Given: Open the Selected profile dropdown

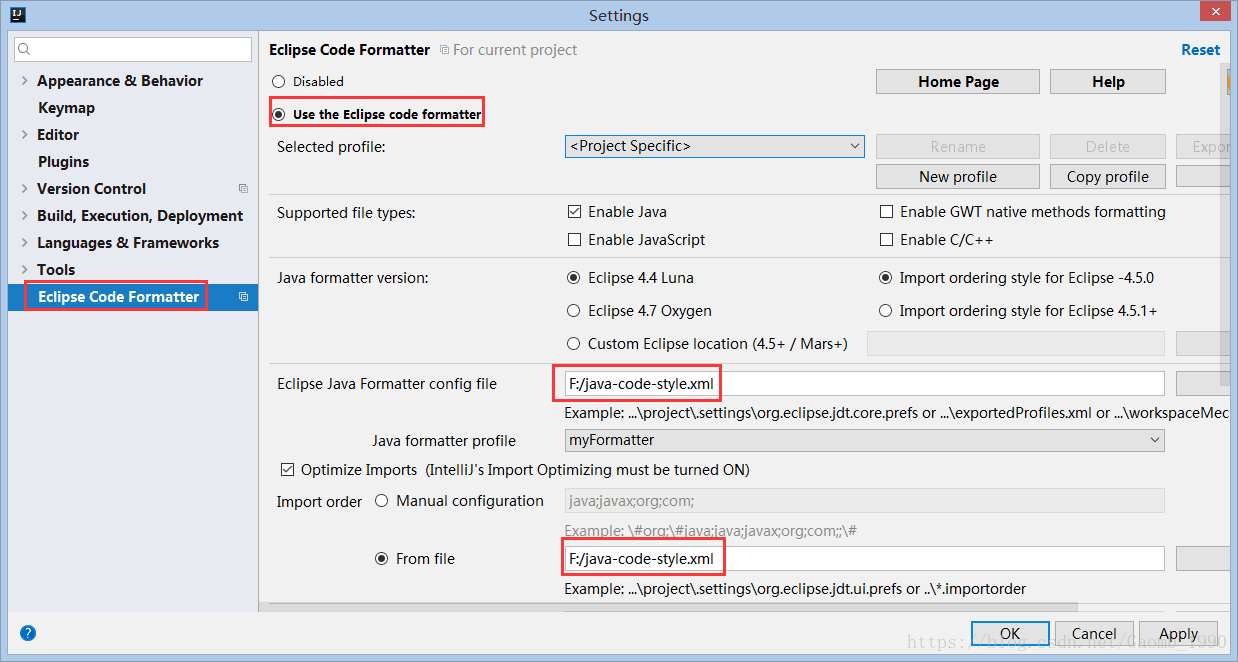Looking at the screenshot, I should (x=714, y=146).
